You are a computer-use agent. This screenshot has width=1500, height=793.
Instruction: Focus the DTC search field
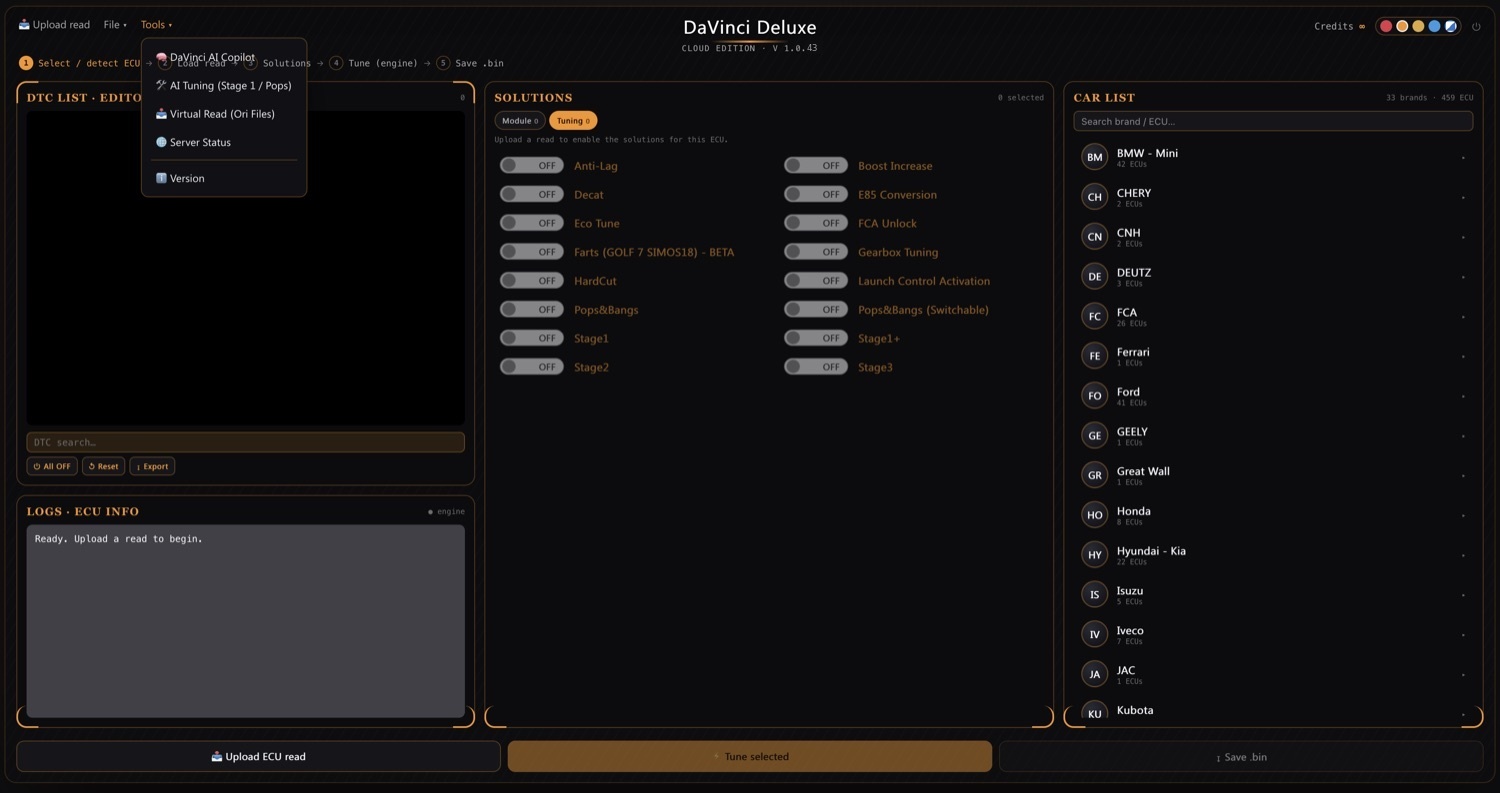coord(245,442)
